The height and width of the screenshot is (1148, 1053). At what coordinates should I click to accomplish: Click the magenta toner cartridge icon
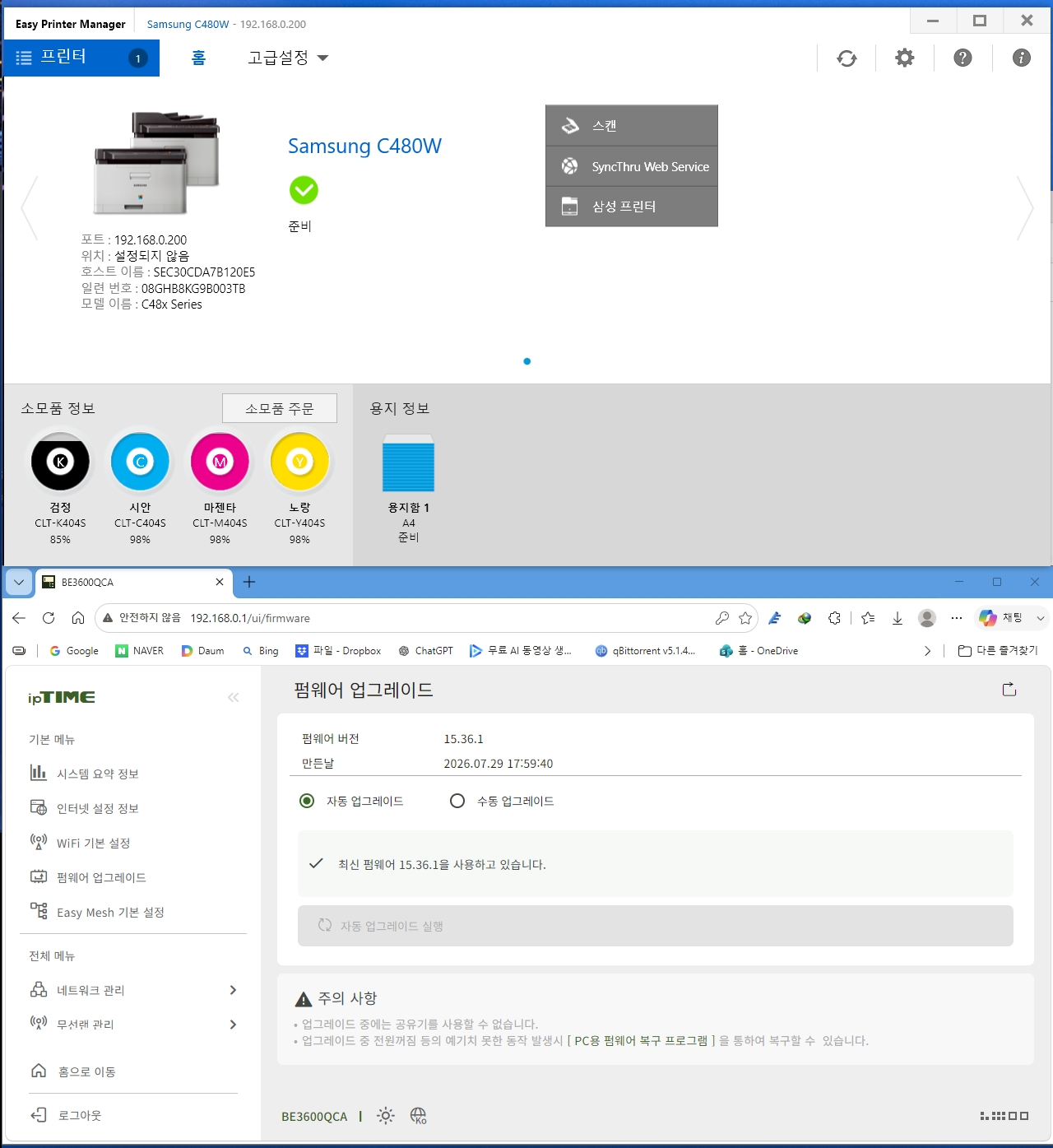click(220, 462)
